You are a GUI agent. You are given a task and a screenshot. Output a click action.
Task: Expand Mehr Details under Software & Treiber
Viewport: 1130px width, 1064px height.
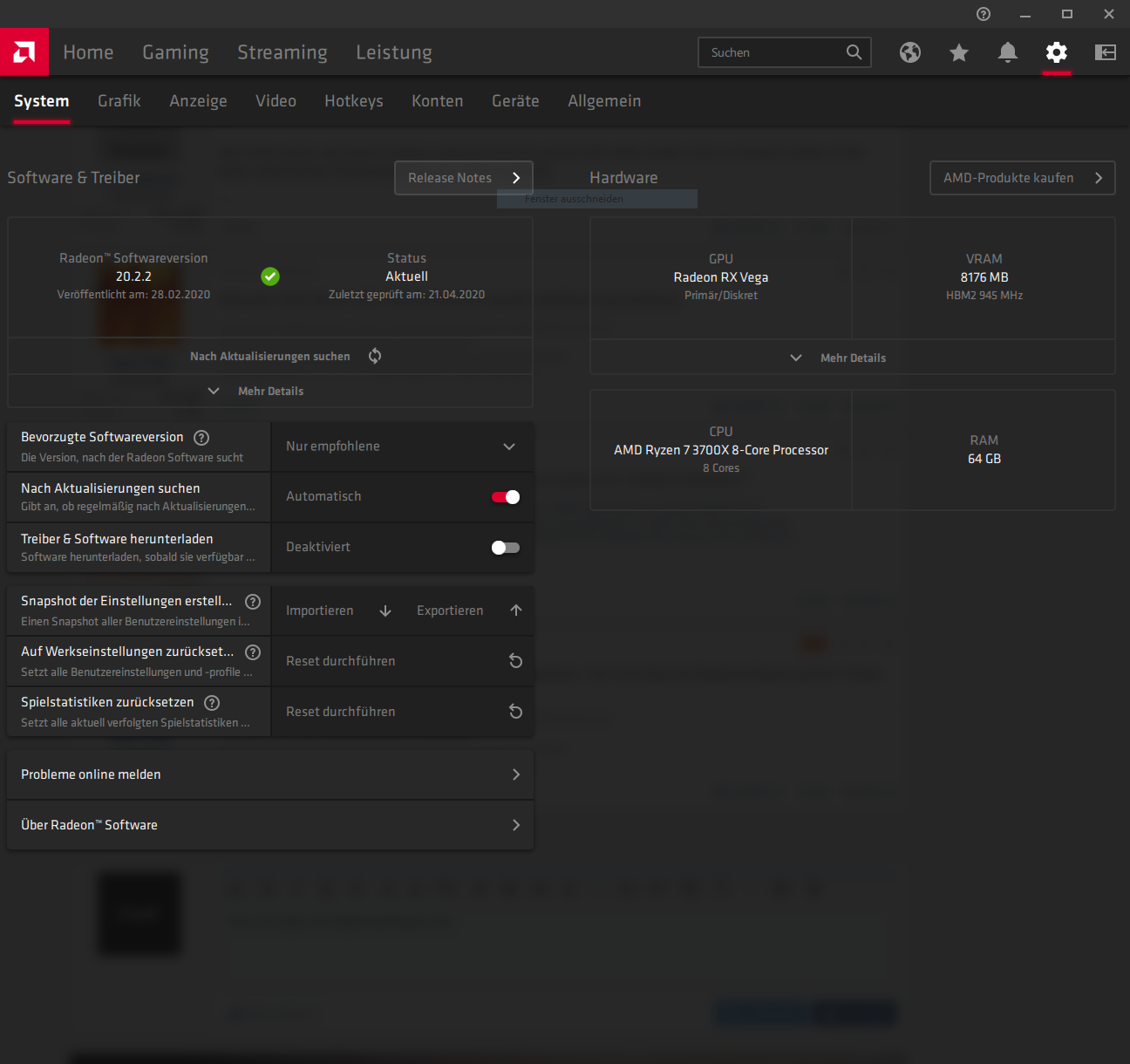pos(270,392)
